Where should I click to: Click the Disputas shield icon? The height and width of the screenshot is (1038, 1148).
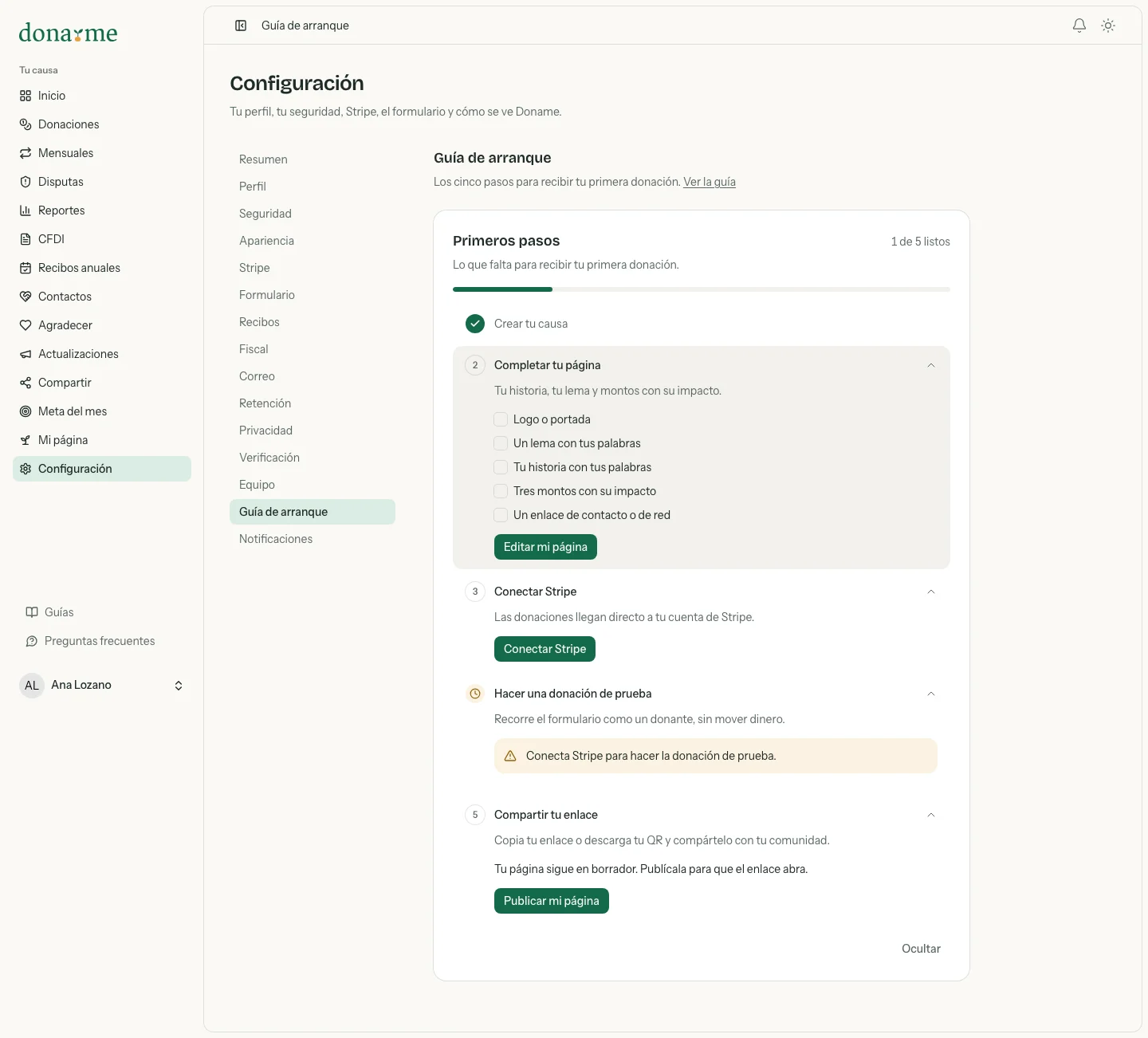pos(26,182)
